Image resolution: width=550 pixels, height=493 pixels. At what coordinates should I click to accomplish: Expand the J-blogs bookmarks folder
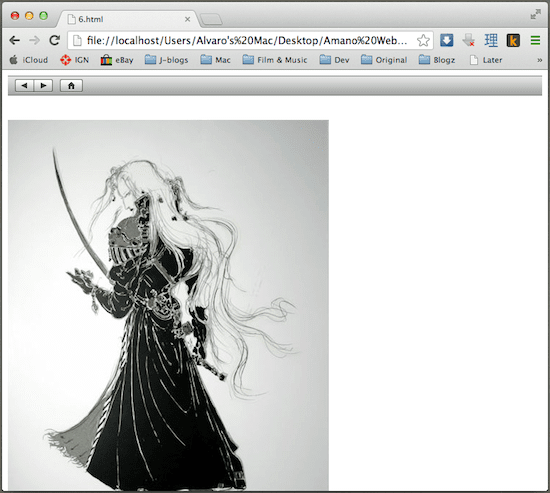pos(166,60)
